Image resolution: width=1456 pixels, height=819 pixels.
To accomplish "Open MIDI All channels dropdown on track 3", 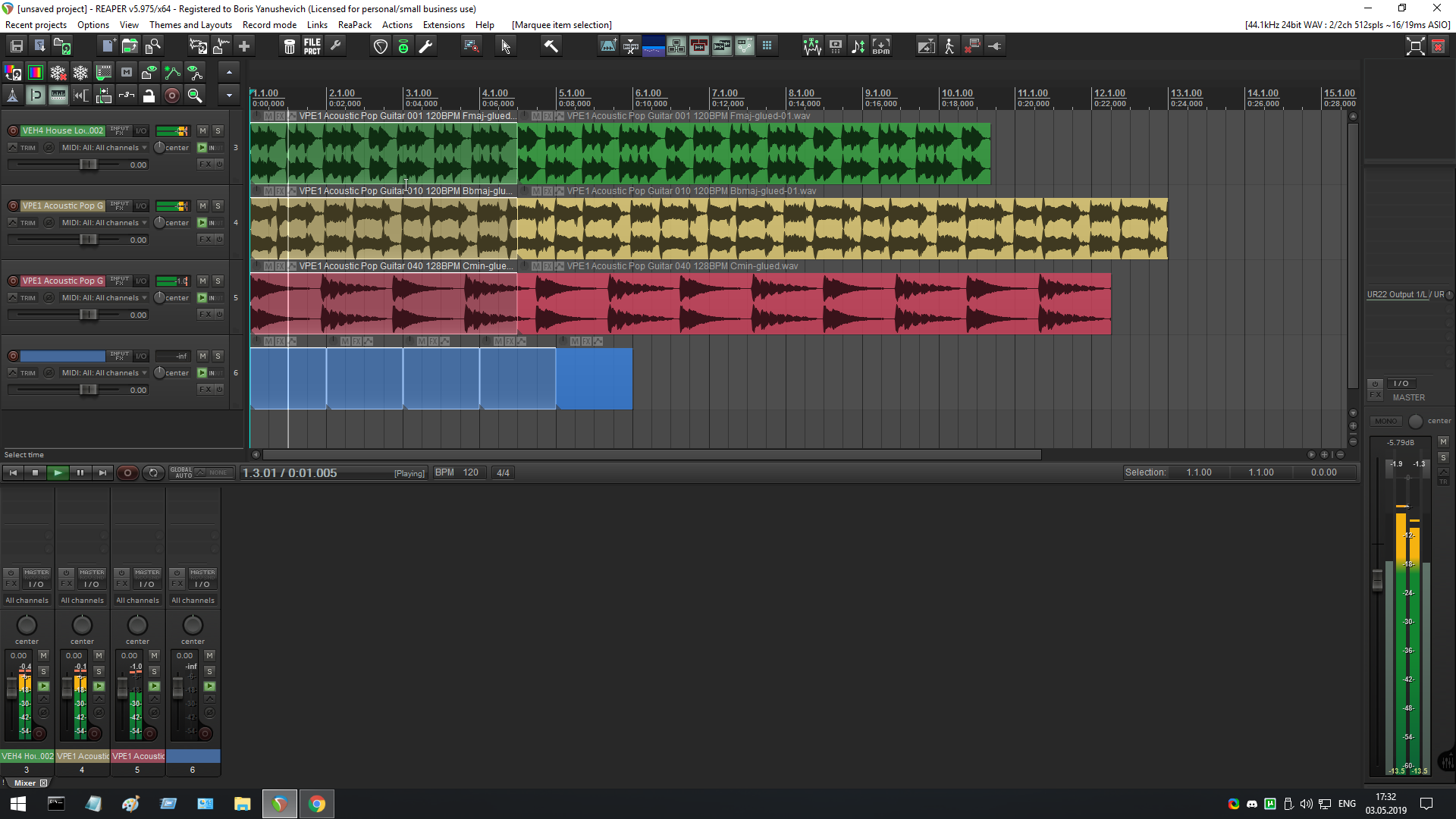I will point(104,148).
